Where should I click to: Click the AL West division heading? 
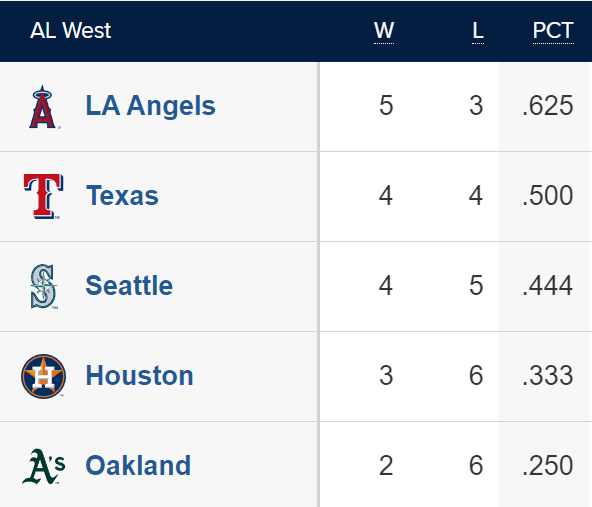71,31
